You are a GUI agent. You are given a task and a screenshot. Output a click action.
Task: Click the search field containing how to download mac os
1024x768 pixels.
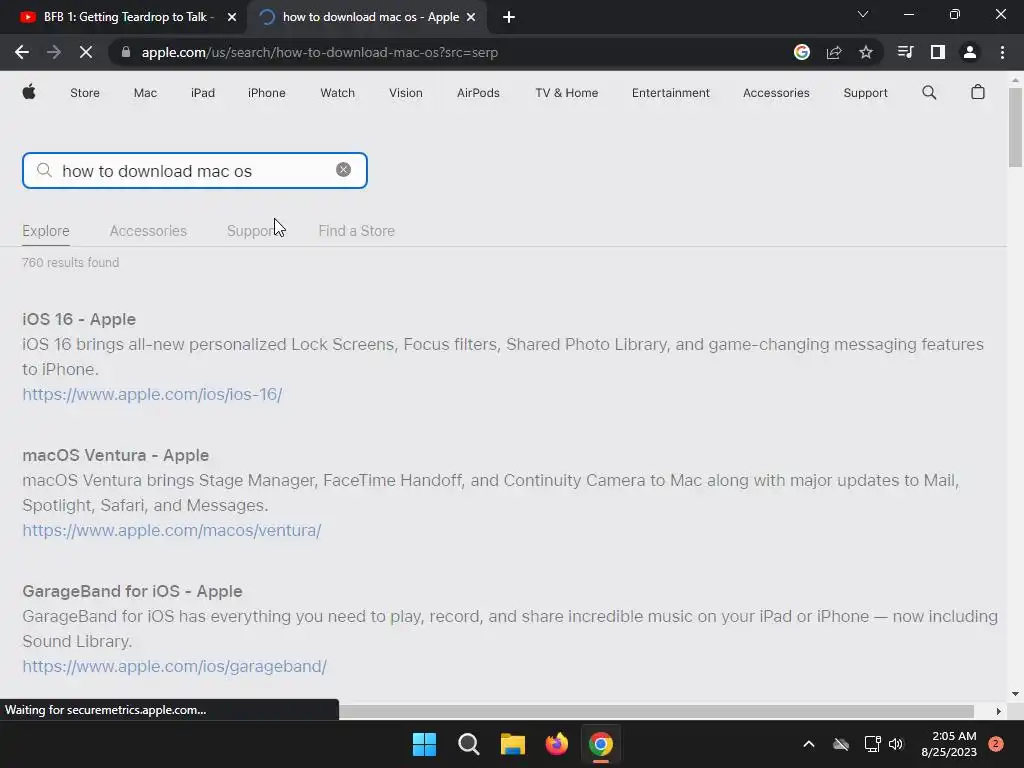click(195, 170)
